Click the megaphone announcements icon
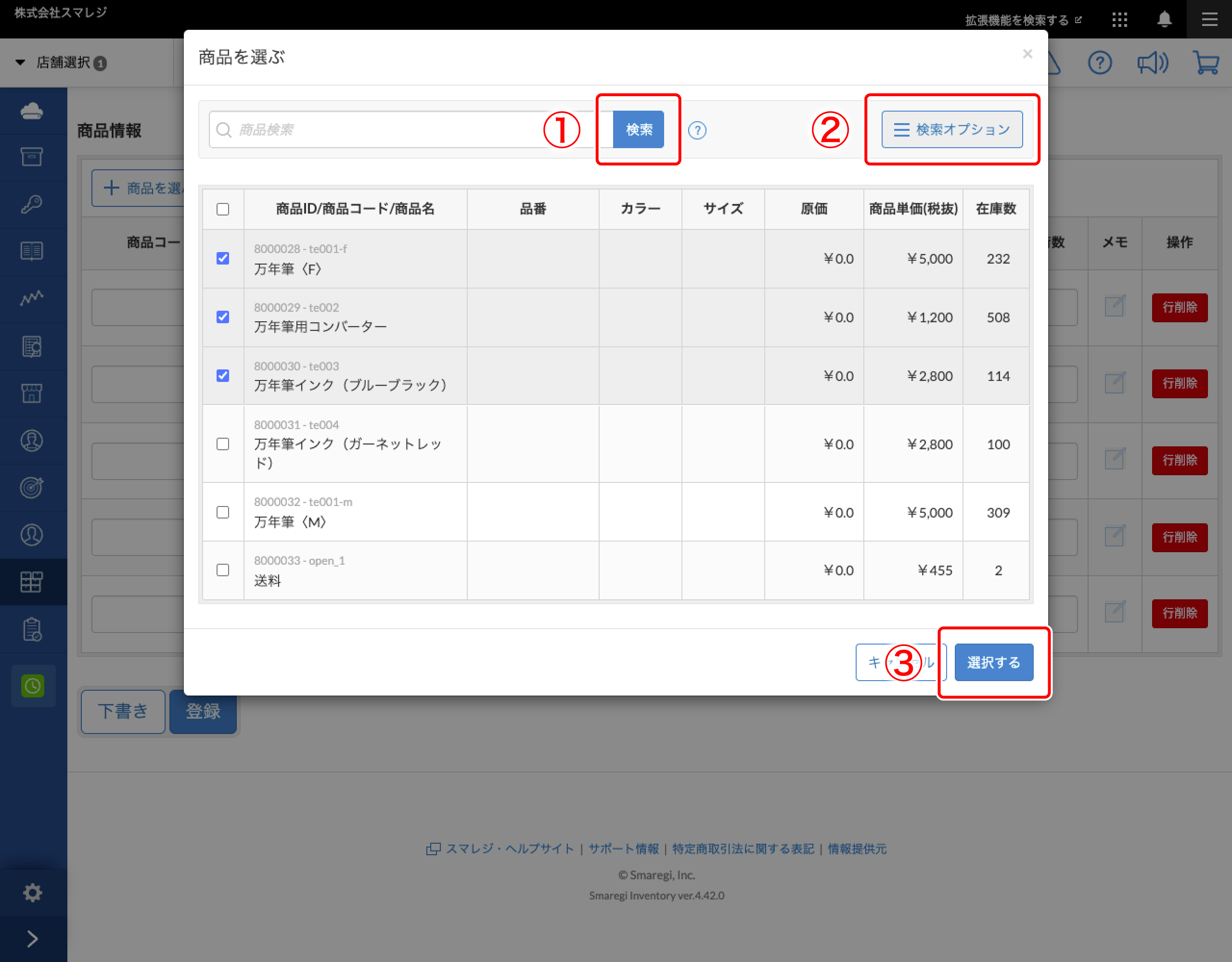 [1153, 63]
